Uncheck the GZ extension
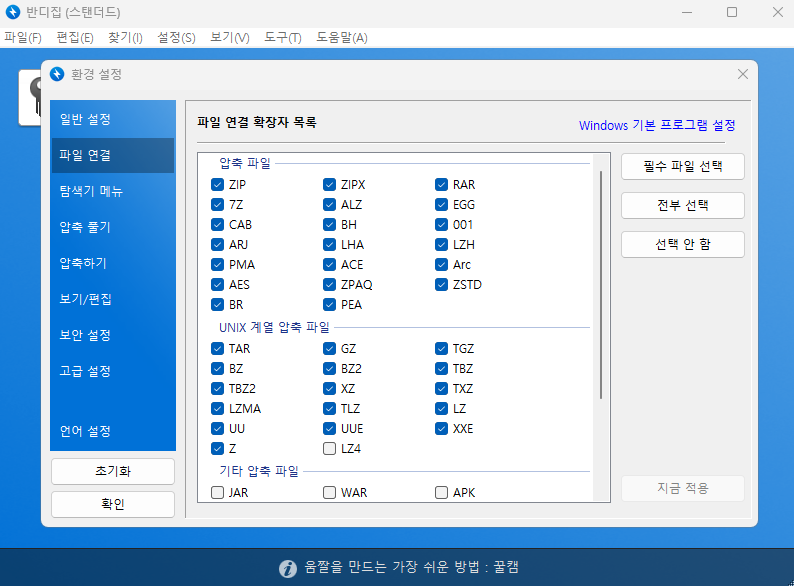 pos(329,348)
